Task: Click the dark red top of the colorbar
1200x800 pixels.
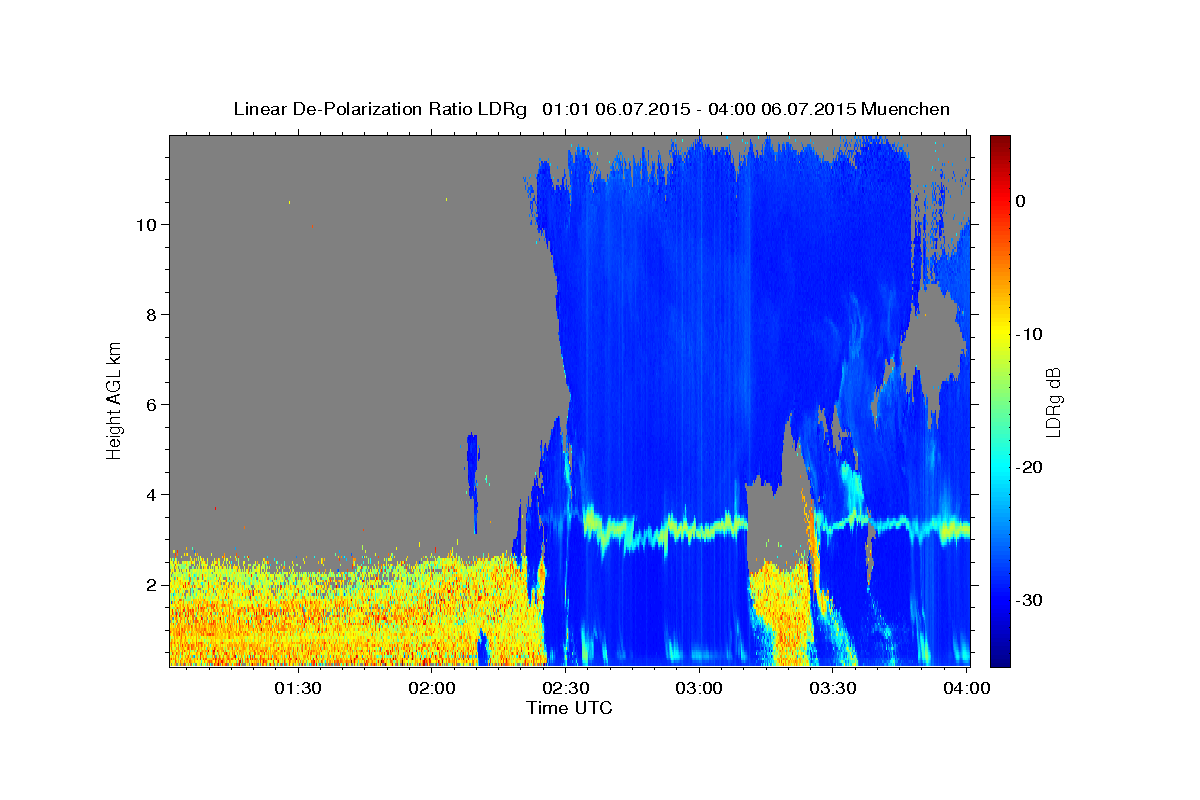Action: [1000, 142]
